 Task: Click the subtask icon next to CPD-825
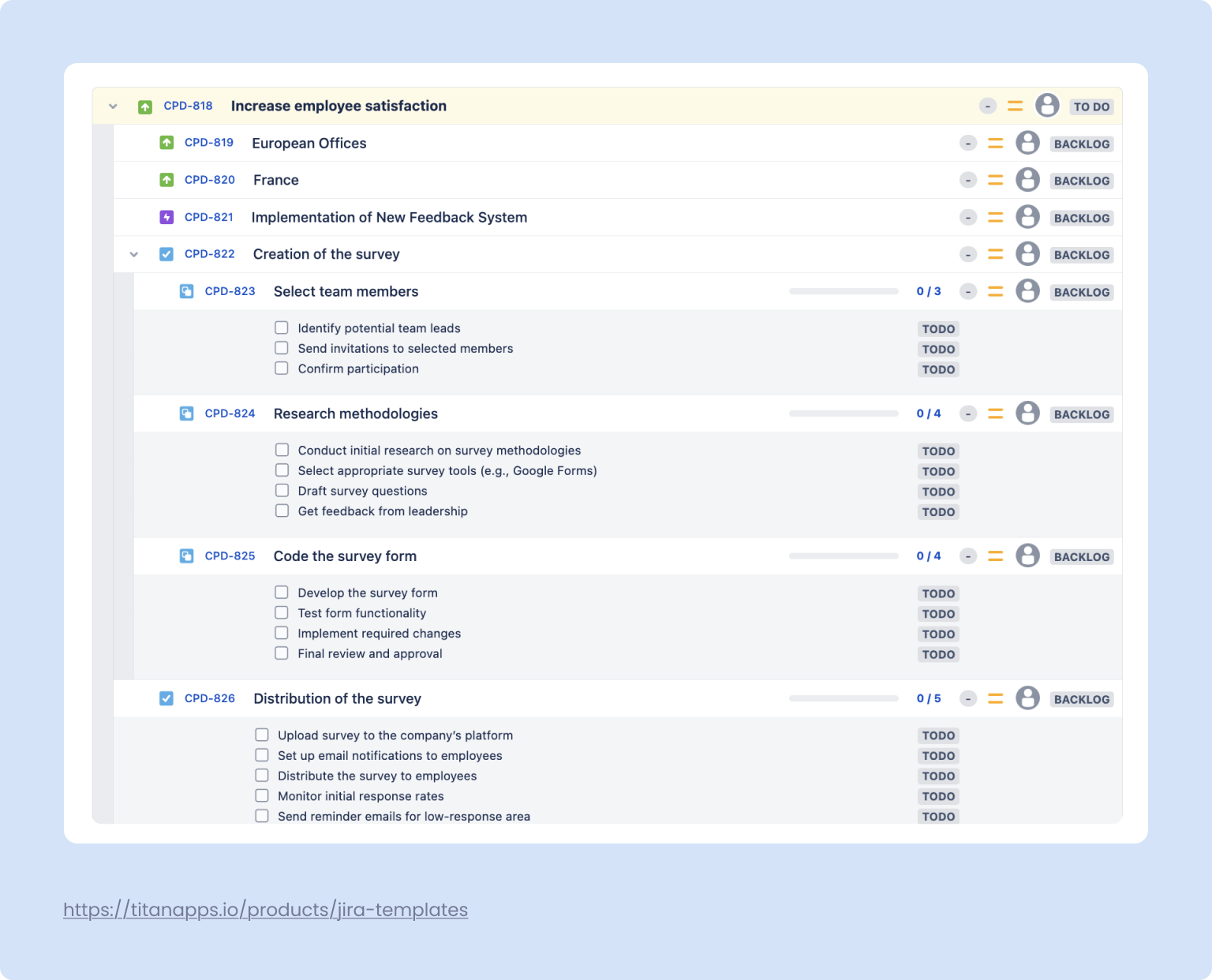(x=186, y=555)
